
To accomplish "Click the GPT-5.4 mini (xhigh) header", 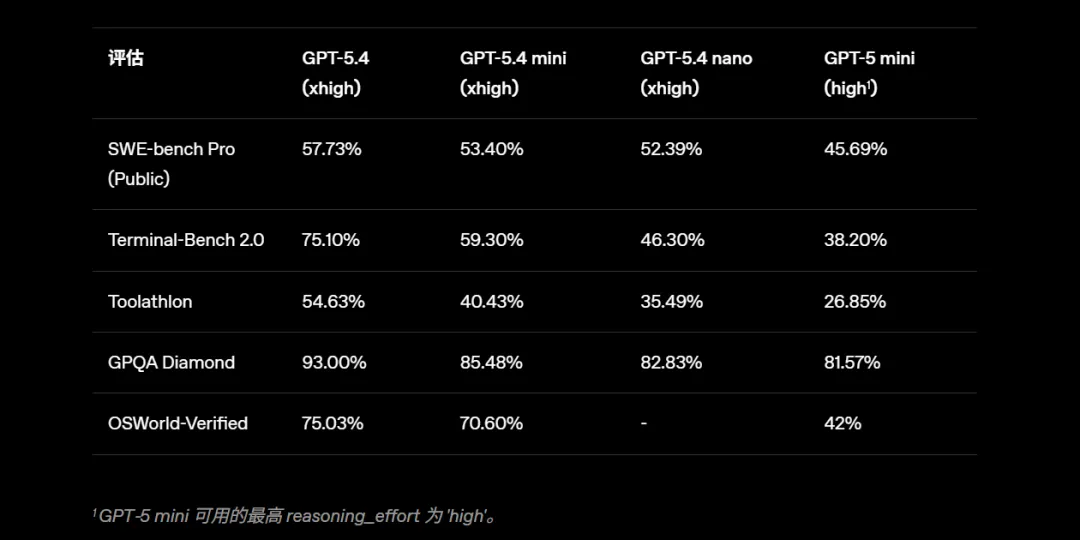I will 512,73.
